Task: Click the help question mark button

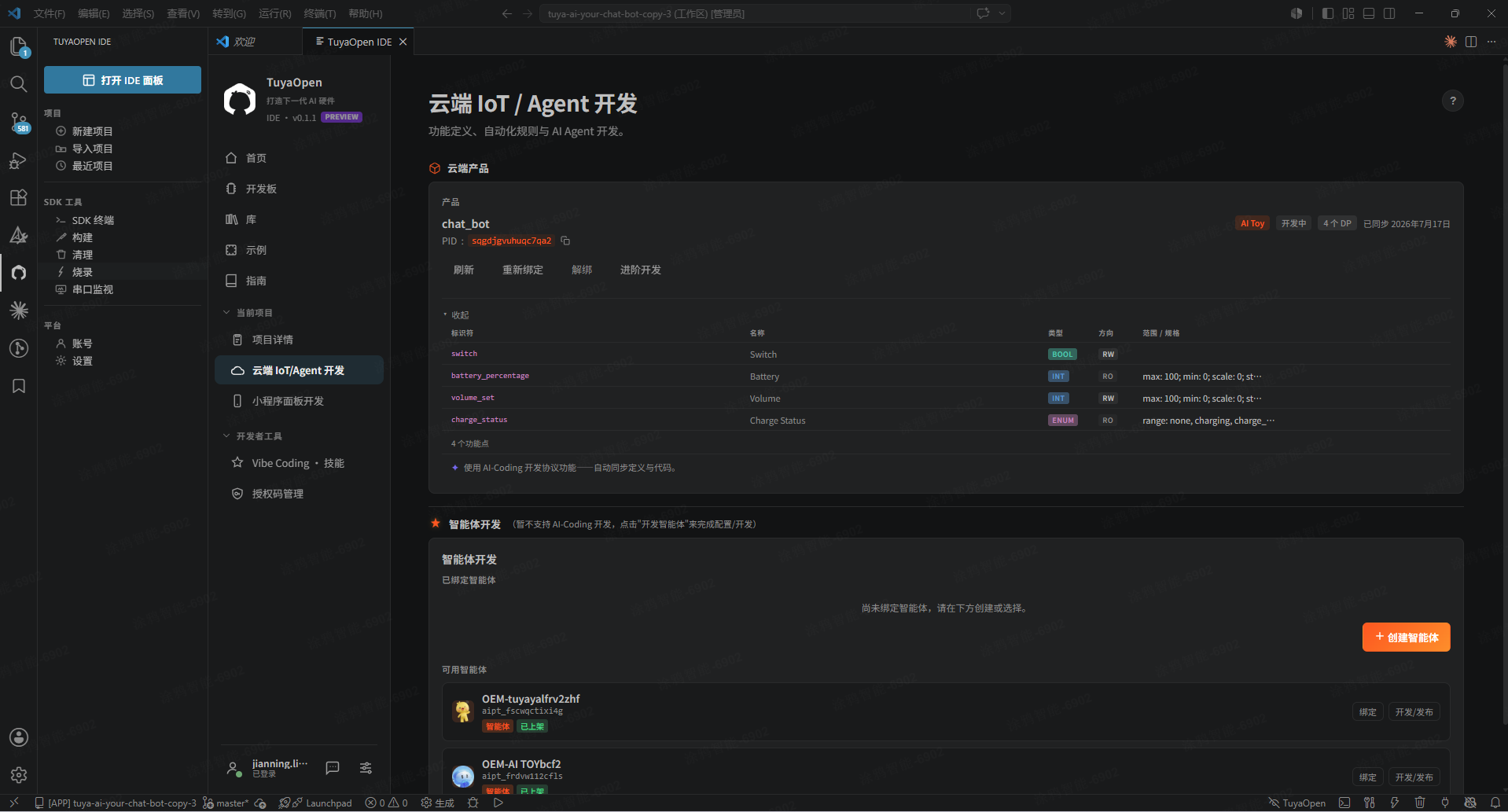Action: pos(1453,101)
